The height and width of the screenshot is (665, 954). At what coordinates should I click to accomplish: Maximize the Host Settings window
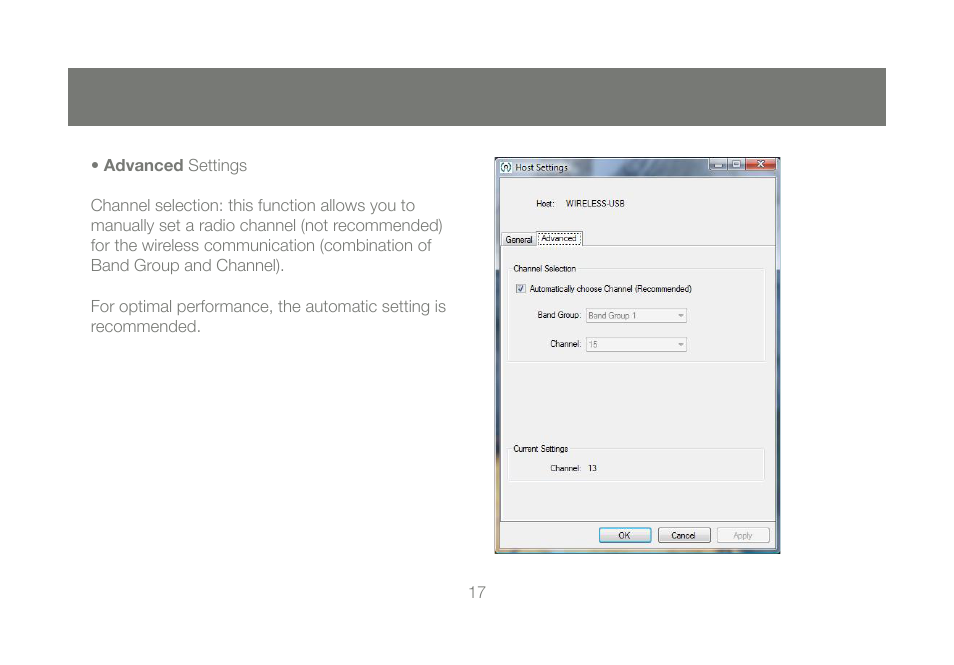click(x=737, y=164)
